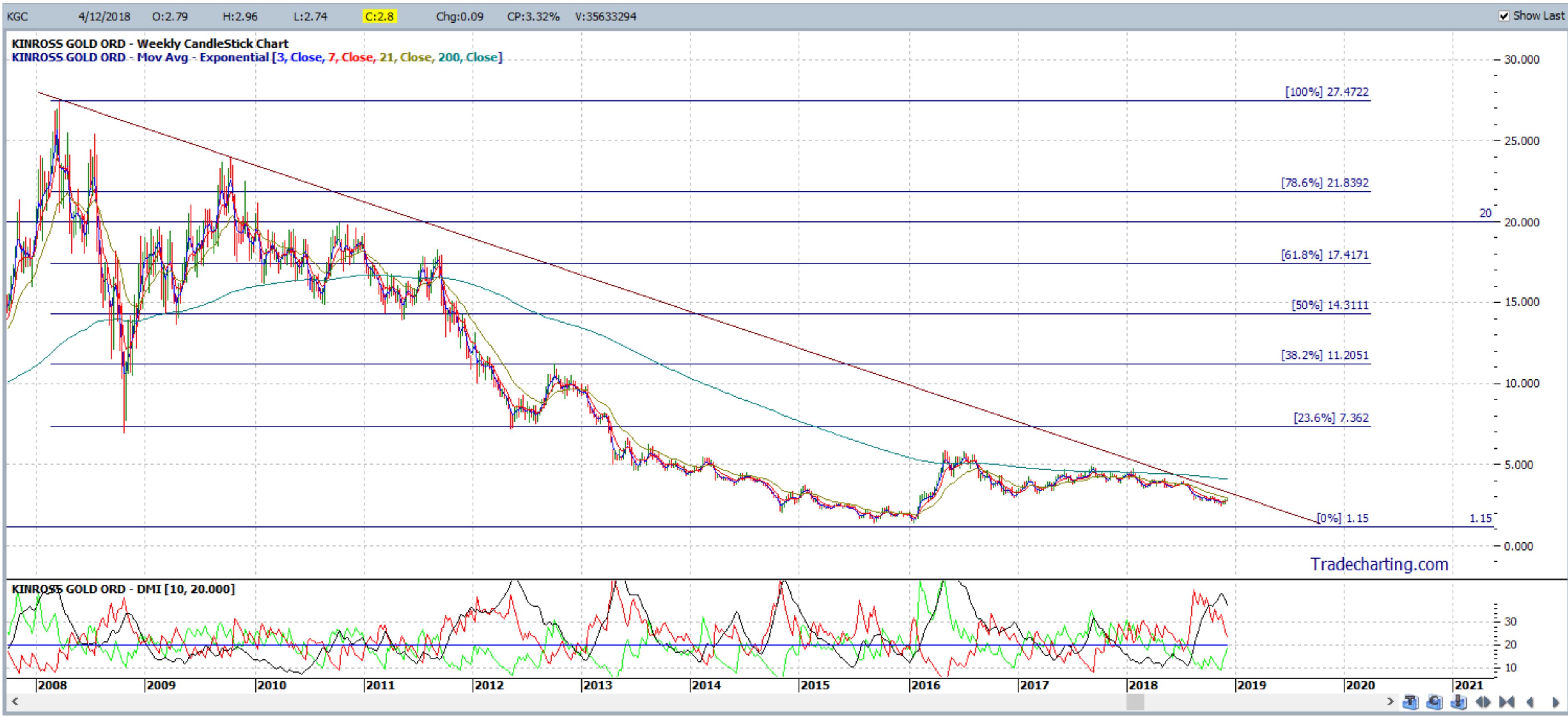Click the Tradecharting.com link
Image resolution: width=1568 pixels, height=717 pixels.
1379,564
